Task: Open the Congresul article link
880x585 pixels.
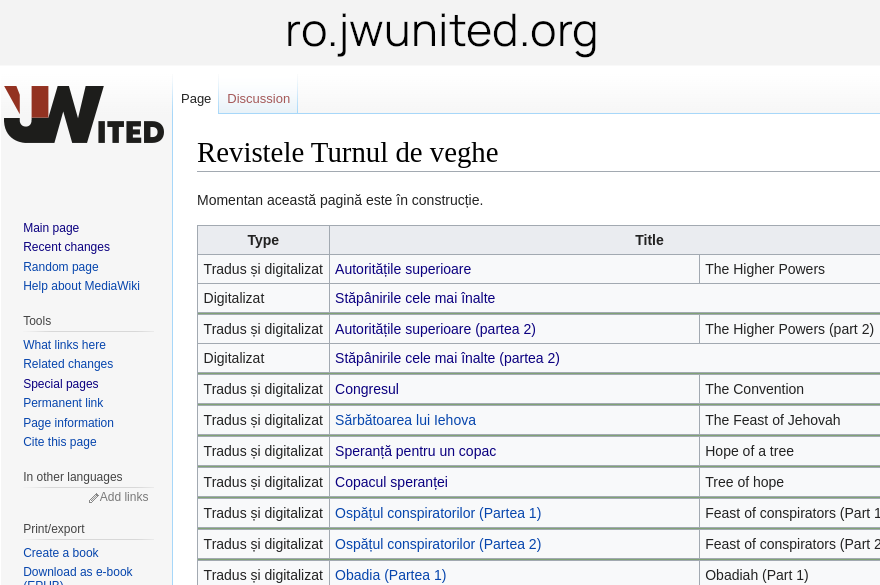Action: (x=367, y=389)
